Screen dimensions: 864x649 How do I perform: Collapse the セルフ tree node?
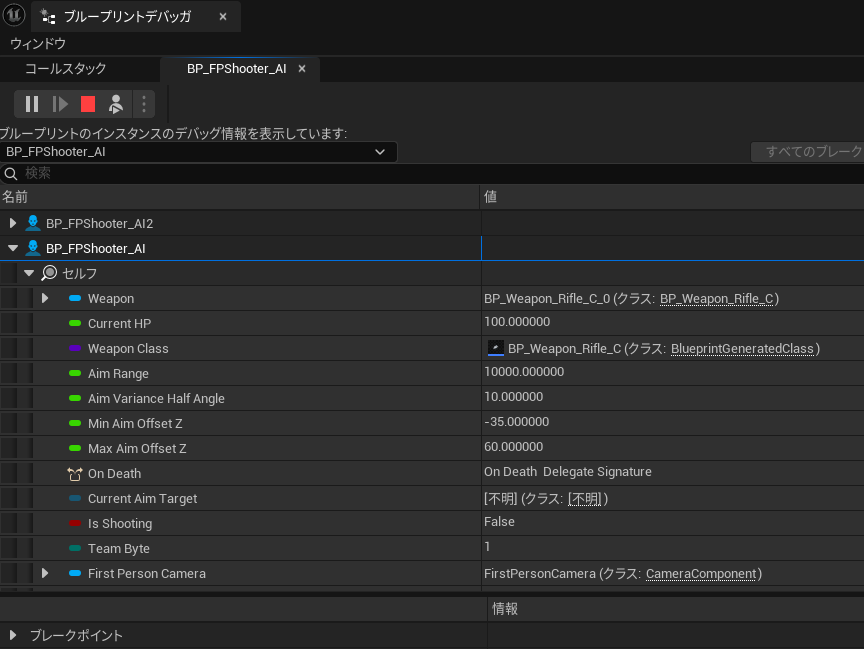pos(28,272)
